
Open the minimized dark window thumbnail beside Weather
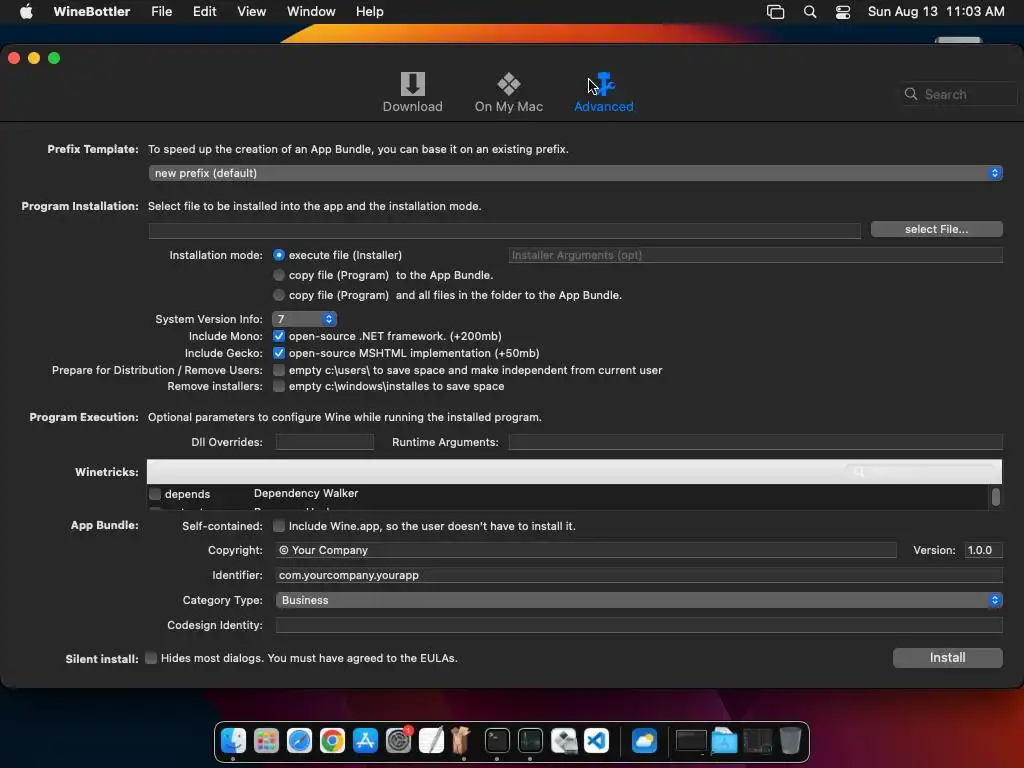click(691, 741)
